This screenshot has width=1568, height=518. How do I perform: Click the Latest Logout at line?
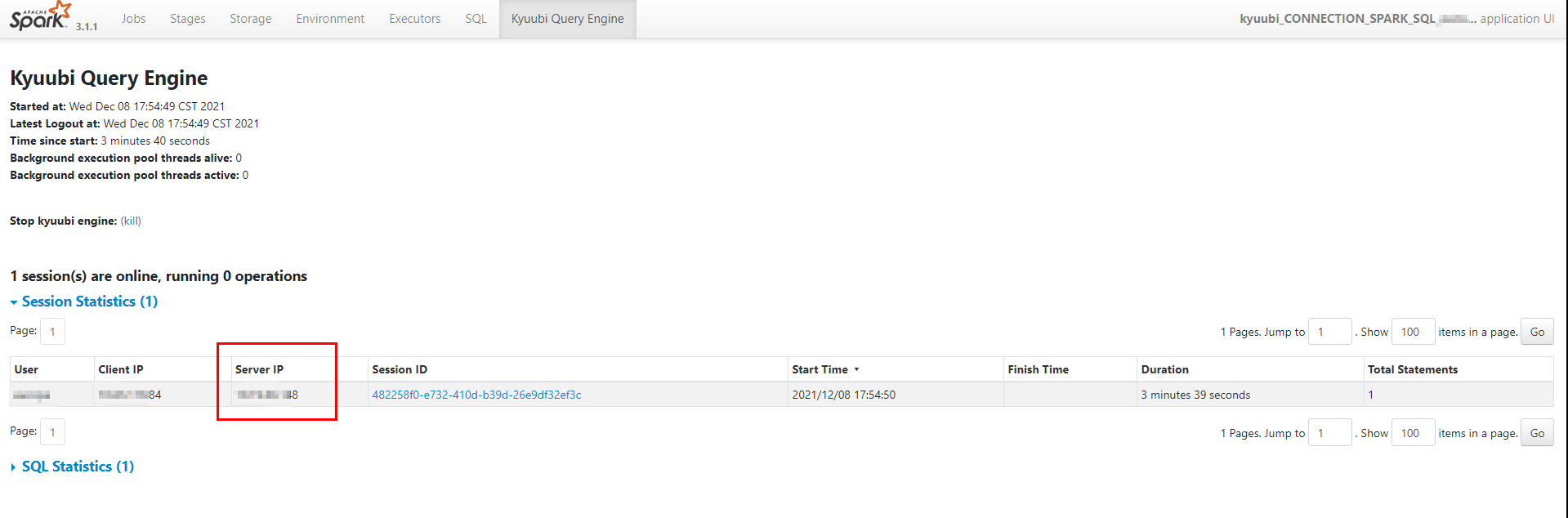click(x=134, y=123)
